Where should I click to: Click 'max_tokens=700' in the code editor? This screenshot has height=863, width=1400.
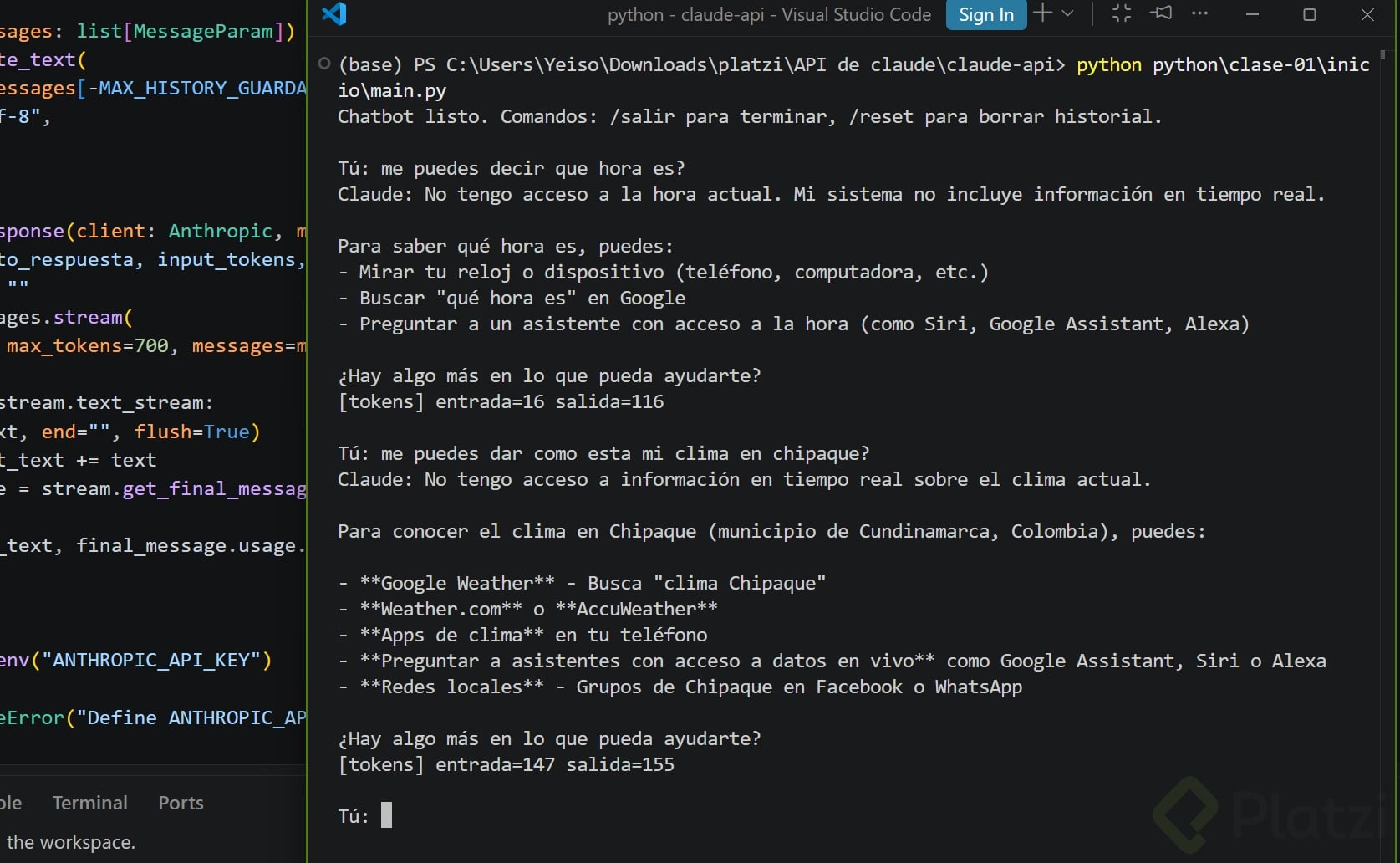coord(88,346)
